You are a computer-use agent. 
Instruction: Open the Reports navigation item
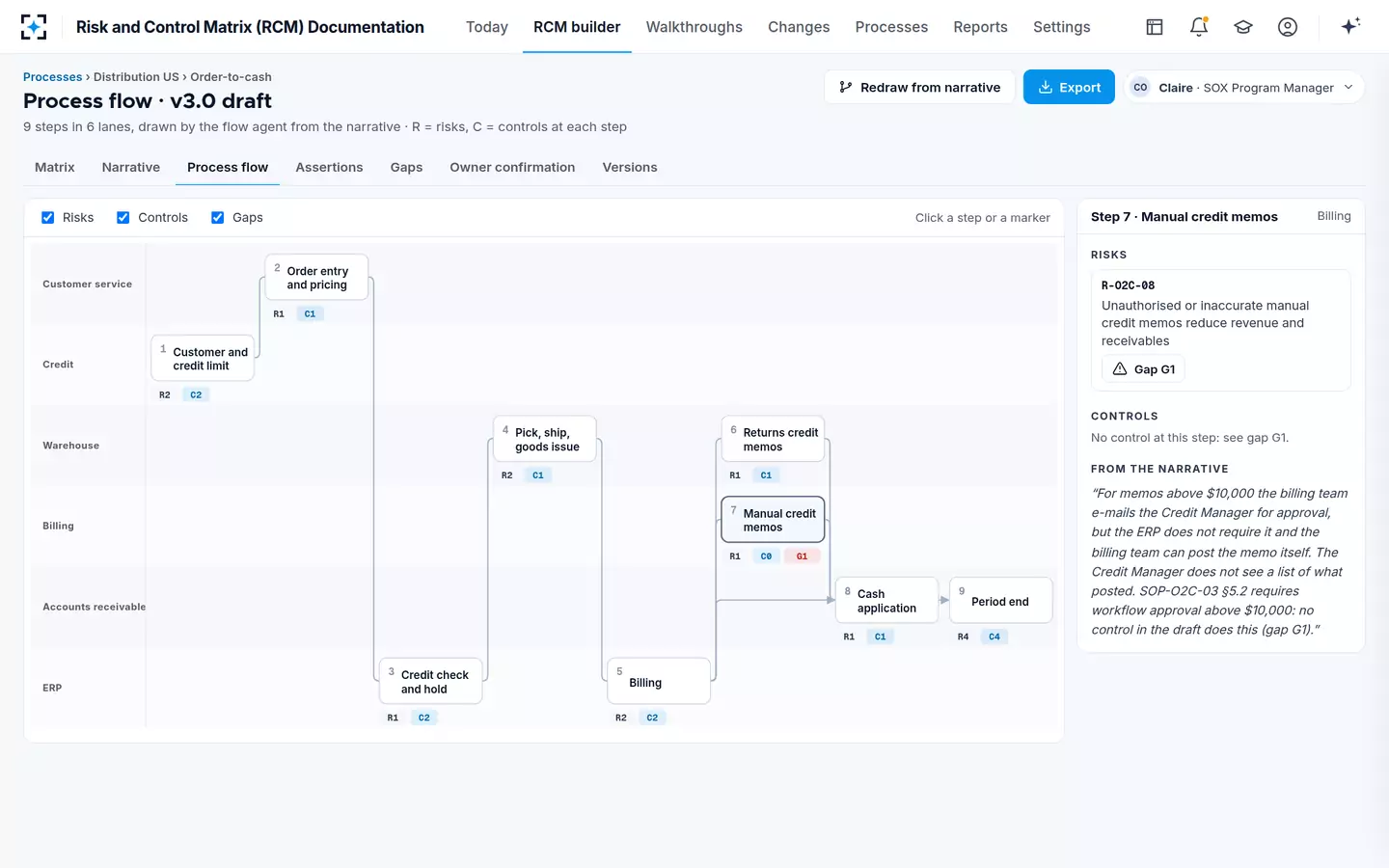pos(980,27)
